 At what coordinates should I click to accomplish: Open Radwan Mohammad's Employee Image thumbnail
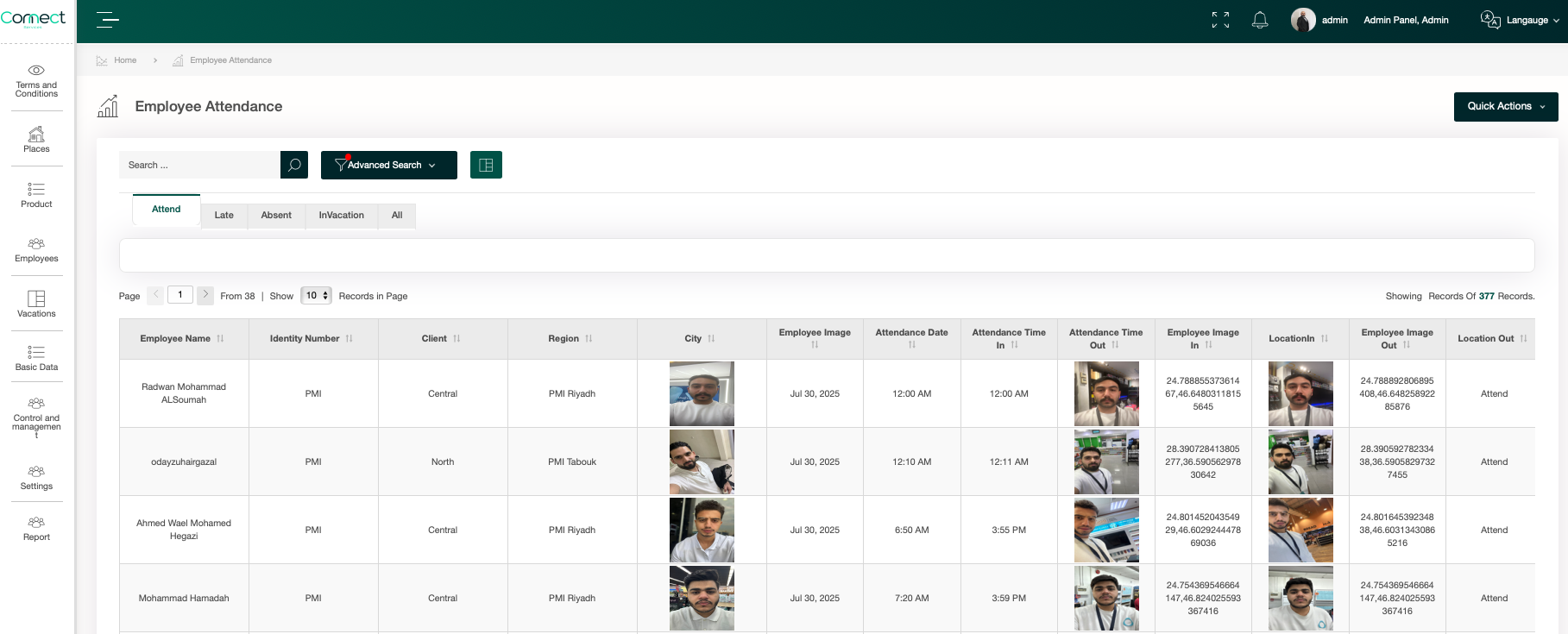pyautogui.click(x=702, y=393)
